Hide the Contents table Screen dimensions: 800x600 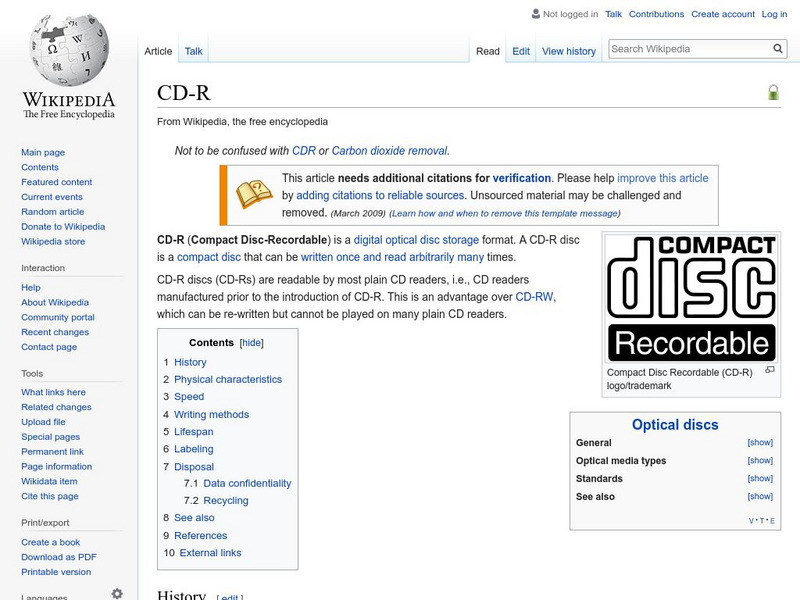tap(252, 343)
